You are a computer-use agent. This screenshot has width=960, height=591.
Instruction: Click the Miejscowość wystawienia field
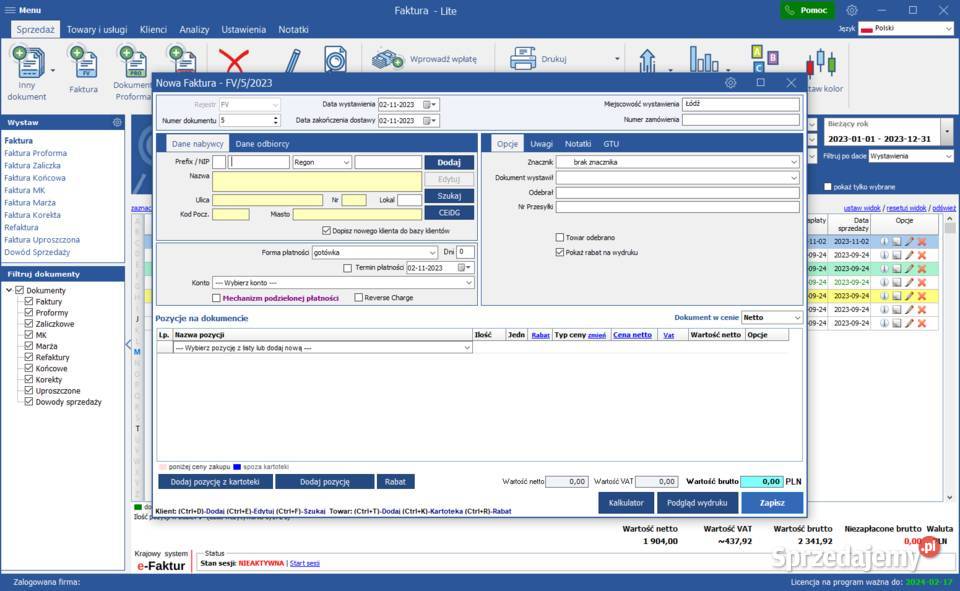[x=741, y=105]
